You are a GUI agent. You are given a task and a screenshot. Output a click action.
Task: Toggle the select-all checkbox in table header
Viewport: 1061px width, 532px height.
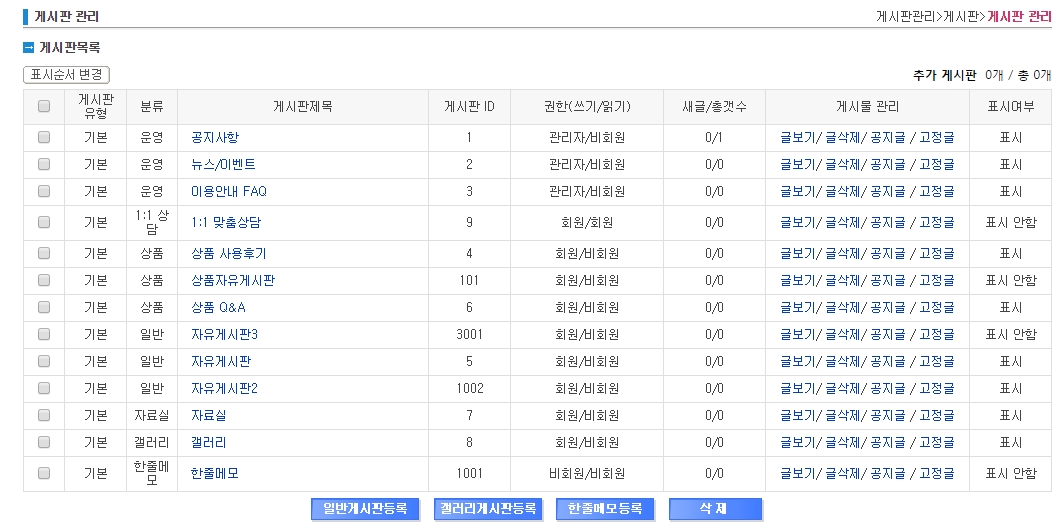click(x=44, y=107)
